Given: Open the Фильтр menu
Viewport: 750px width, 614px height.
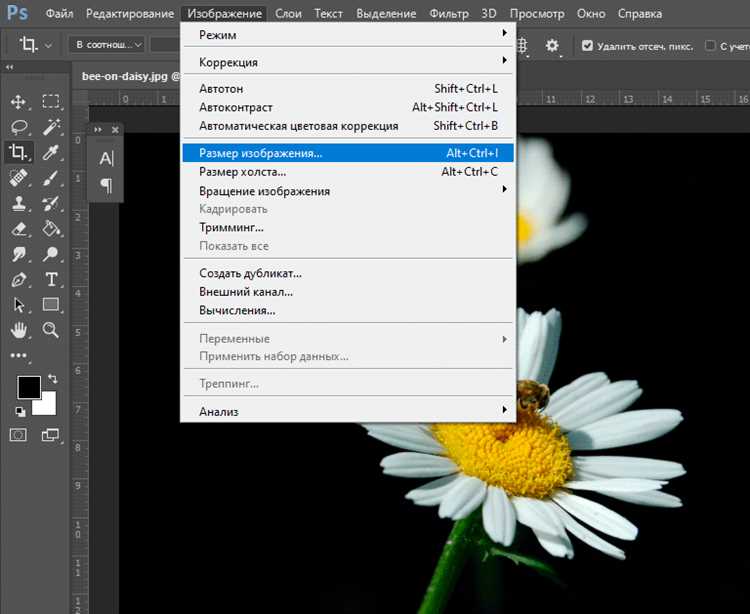Looking at the screenshot, I should click(449, 13).
